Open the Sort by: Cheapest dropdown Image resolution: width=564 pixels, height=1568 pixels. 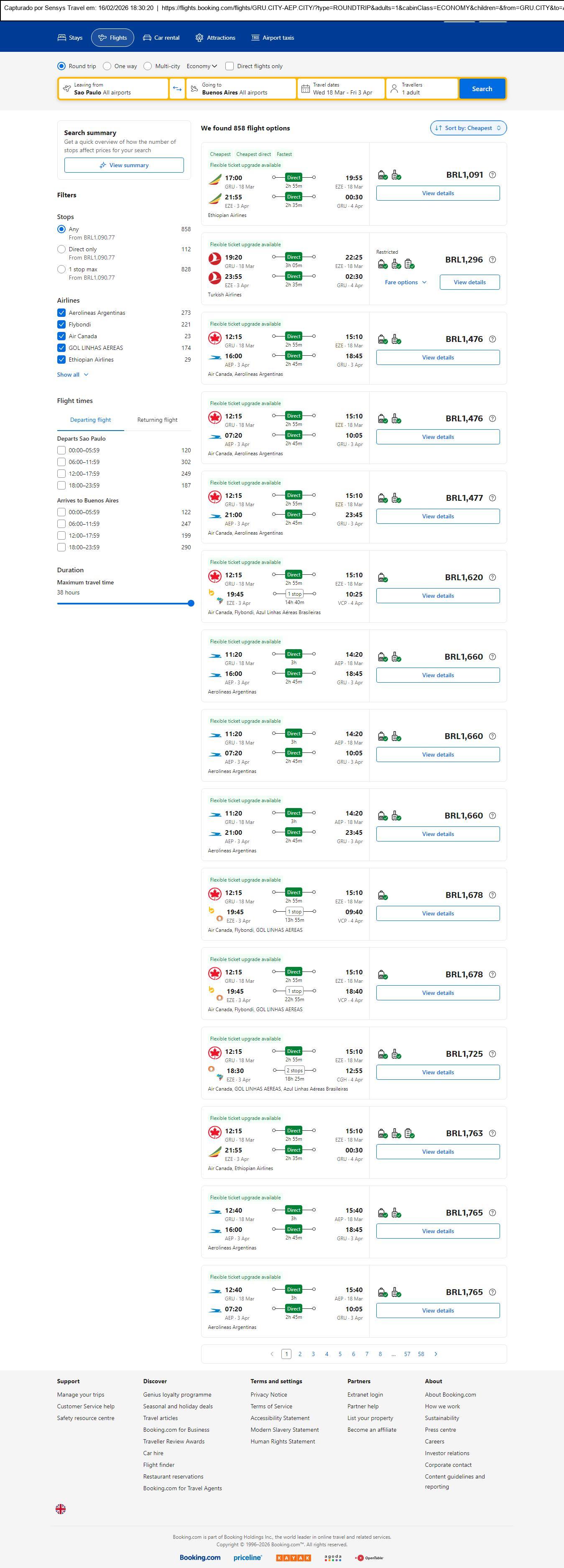coord(468,128)
